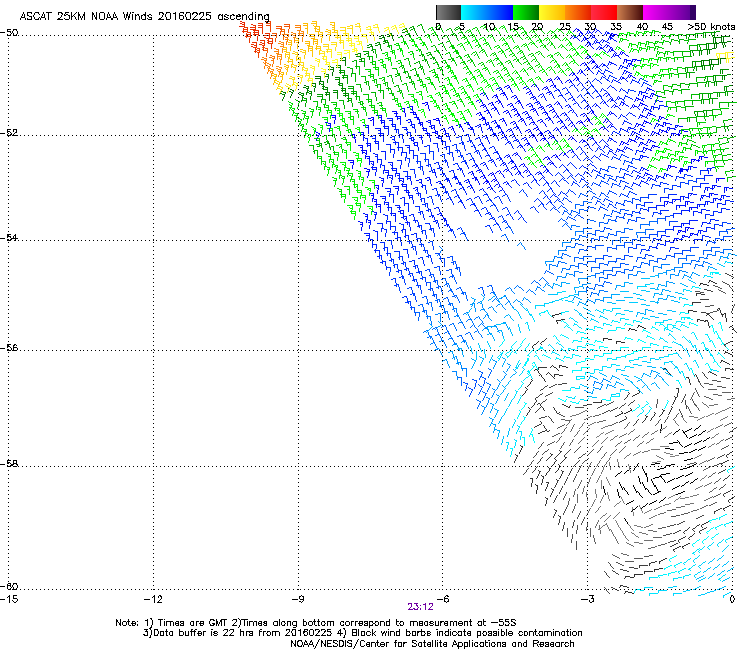Click the brown 35-40 knots legend swatch

point(630,12)
